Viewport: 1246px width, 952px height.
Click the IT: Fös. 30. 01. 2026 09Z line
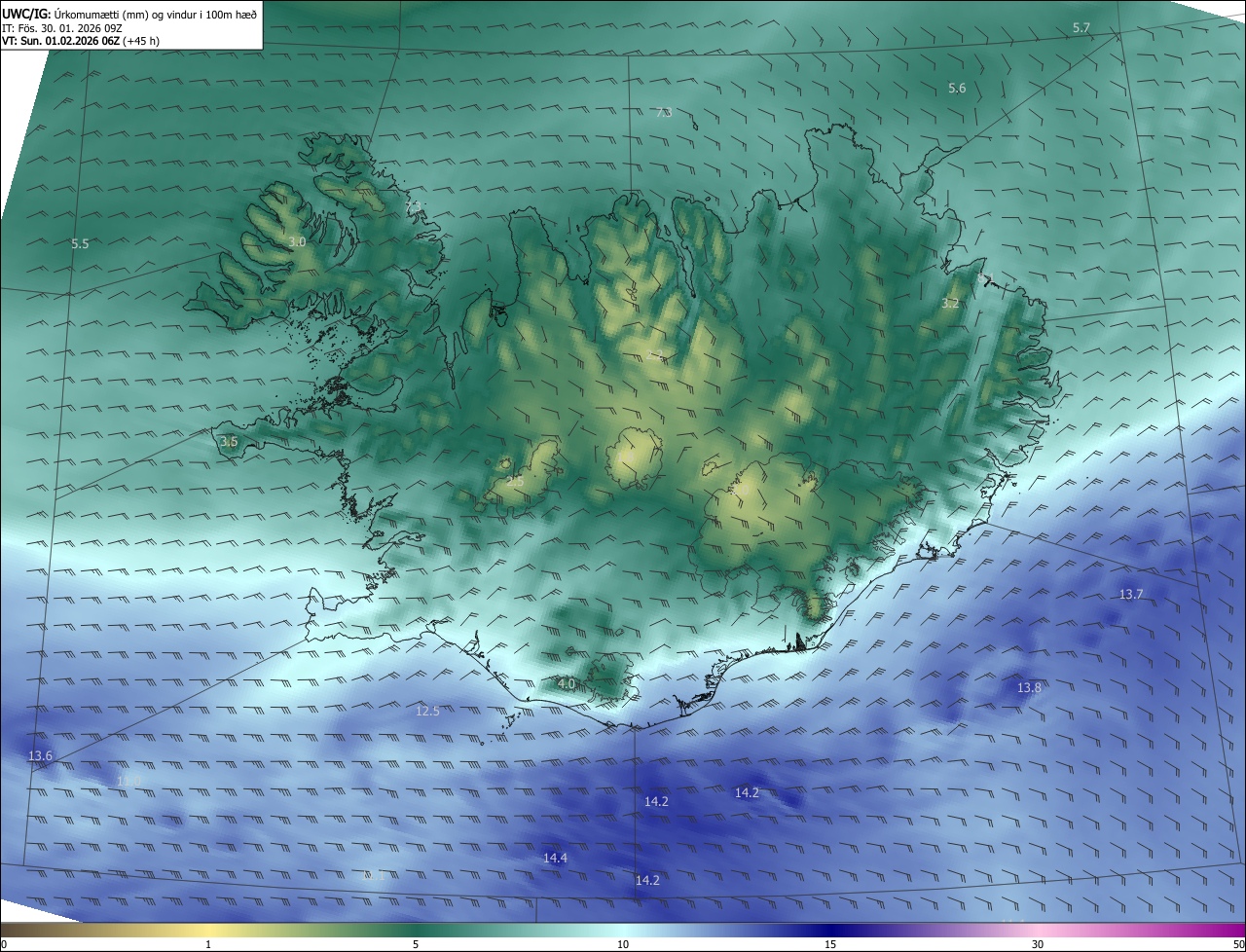pyautogui.click(x=62, y=29)
